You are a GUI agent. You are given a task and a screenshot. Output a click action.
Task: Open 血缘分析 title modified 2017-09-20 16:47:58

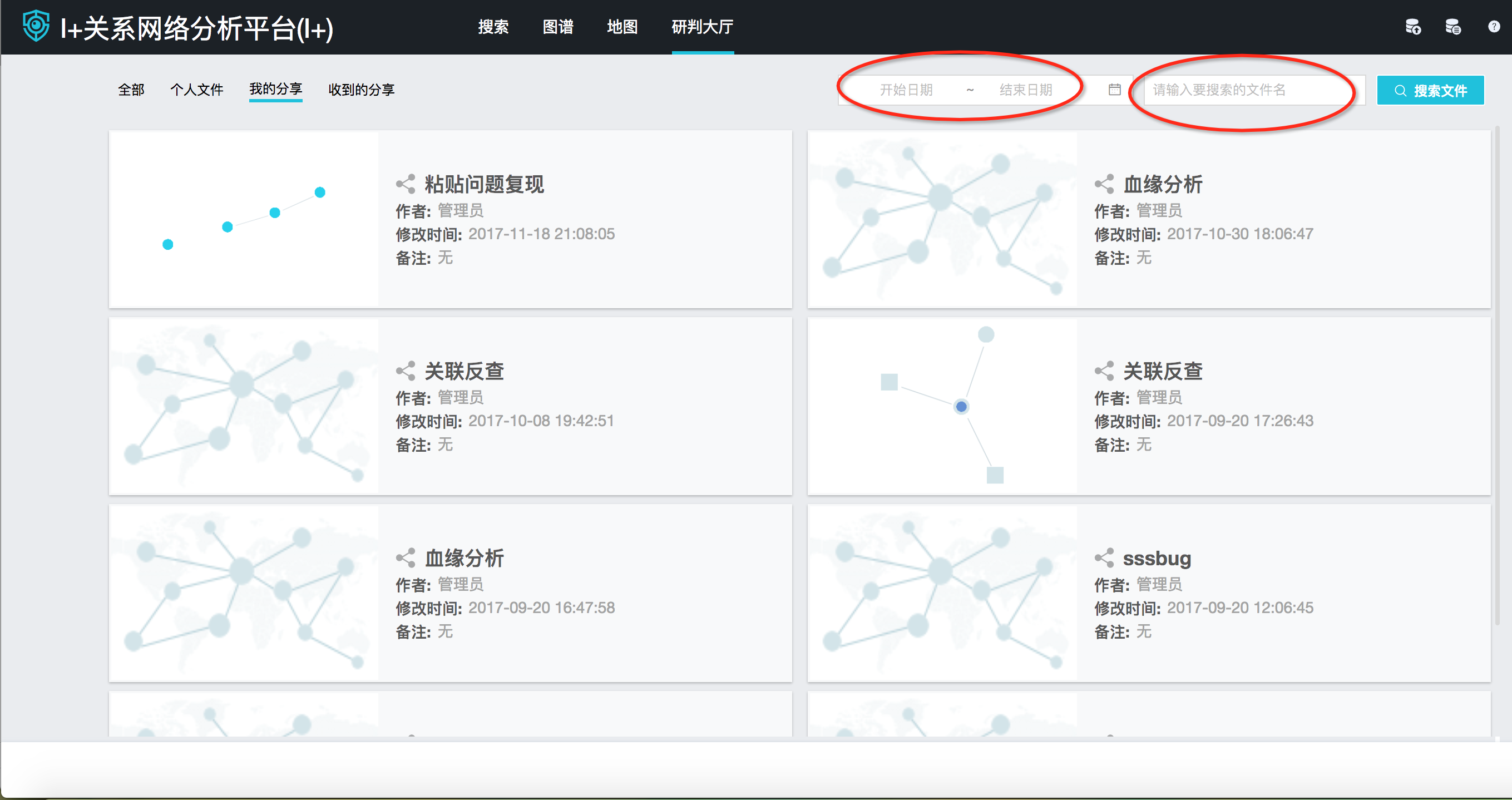click(465, 558)
